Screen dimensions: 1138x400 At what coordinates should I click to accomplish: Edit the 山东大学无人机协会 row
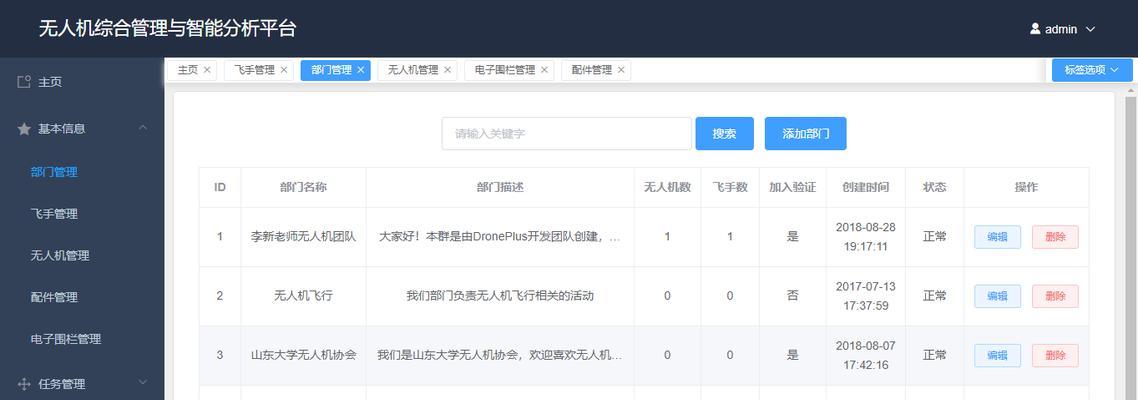997,356
